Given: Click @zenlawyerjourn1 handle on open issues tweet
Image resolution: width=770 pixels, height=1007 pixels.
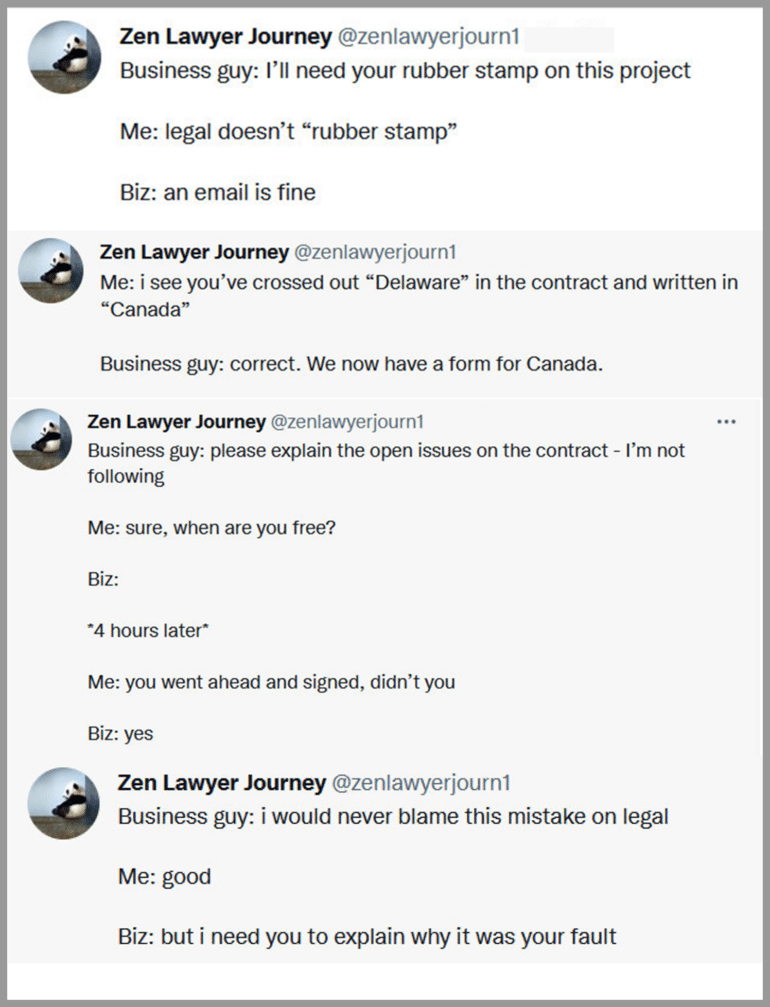Looking at the screenshot, I should point(347,422).
